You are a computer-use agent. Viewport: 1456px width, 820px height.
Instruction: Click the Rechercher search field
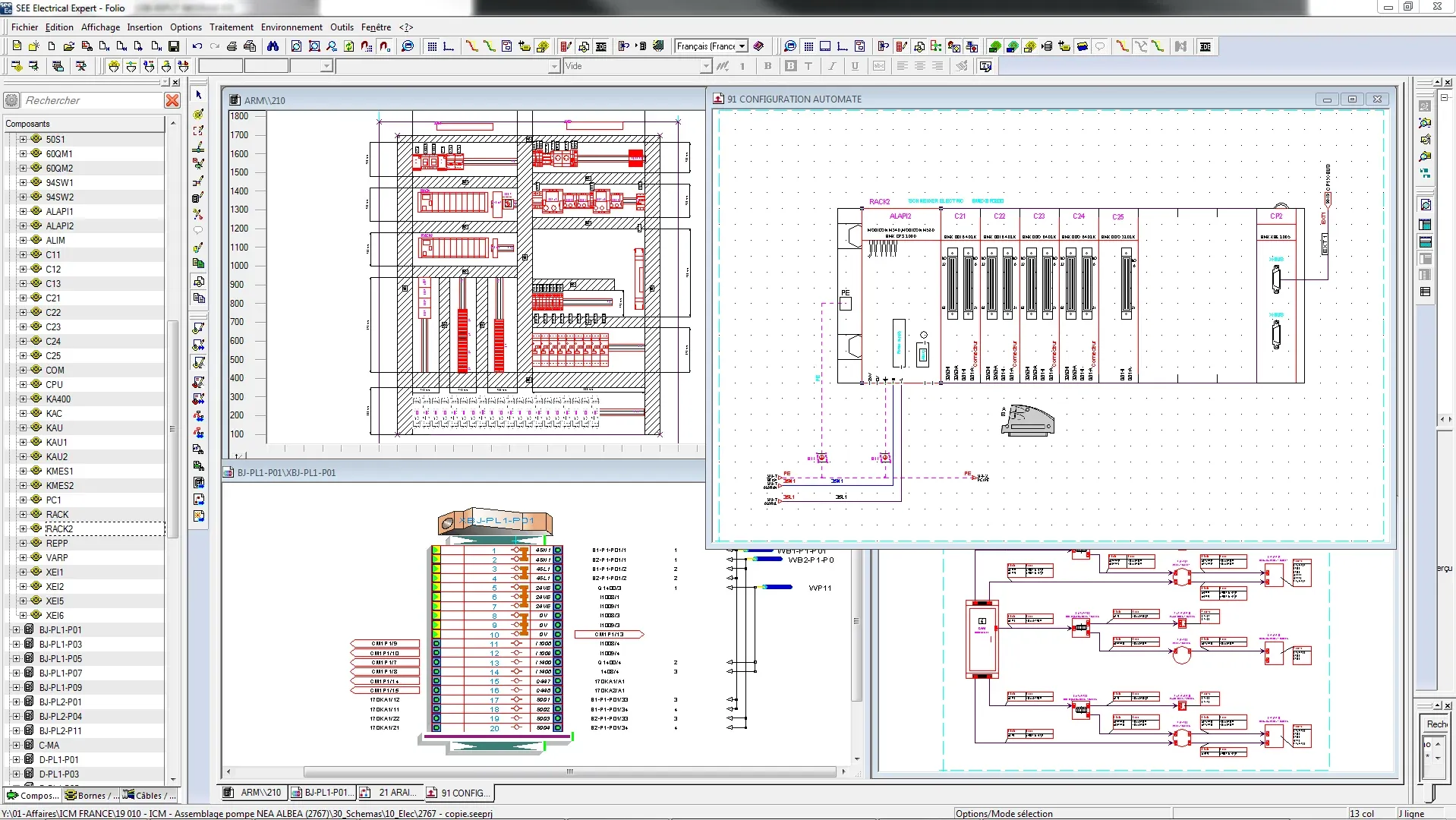91,100
